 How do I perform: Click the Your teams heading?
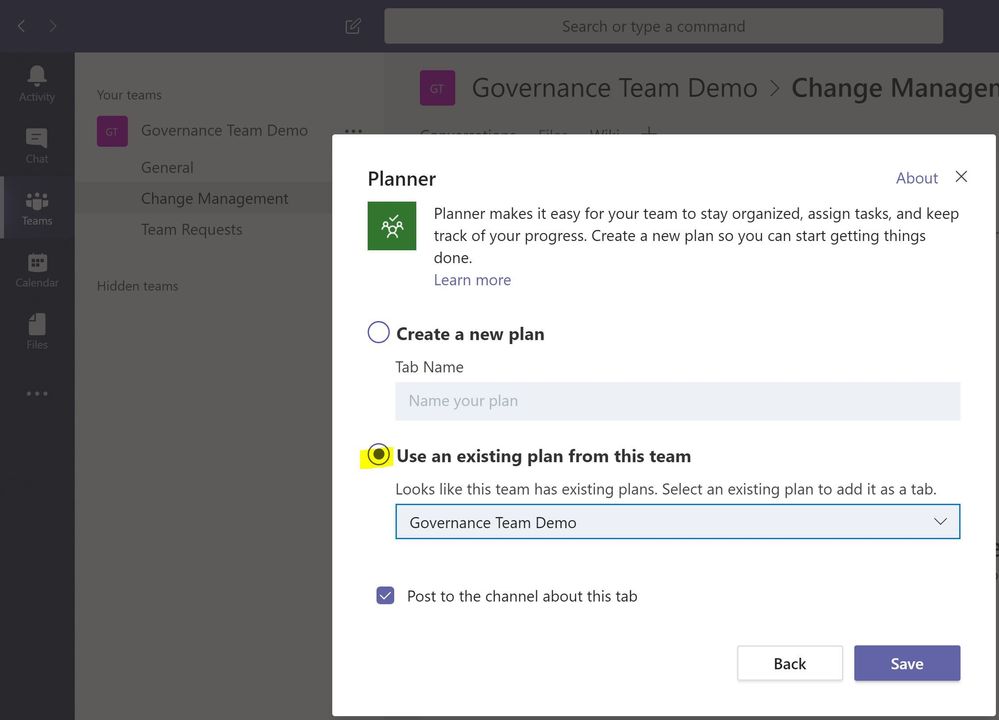pos(129,95)
